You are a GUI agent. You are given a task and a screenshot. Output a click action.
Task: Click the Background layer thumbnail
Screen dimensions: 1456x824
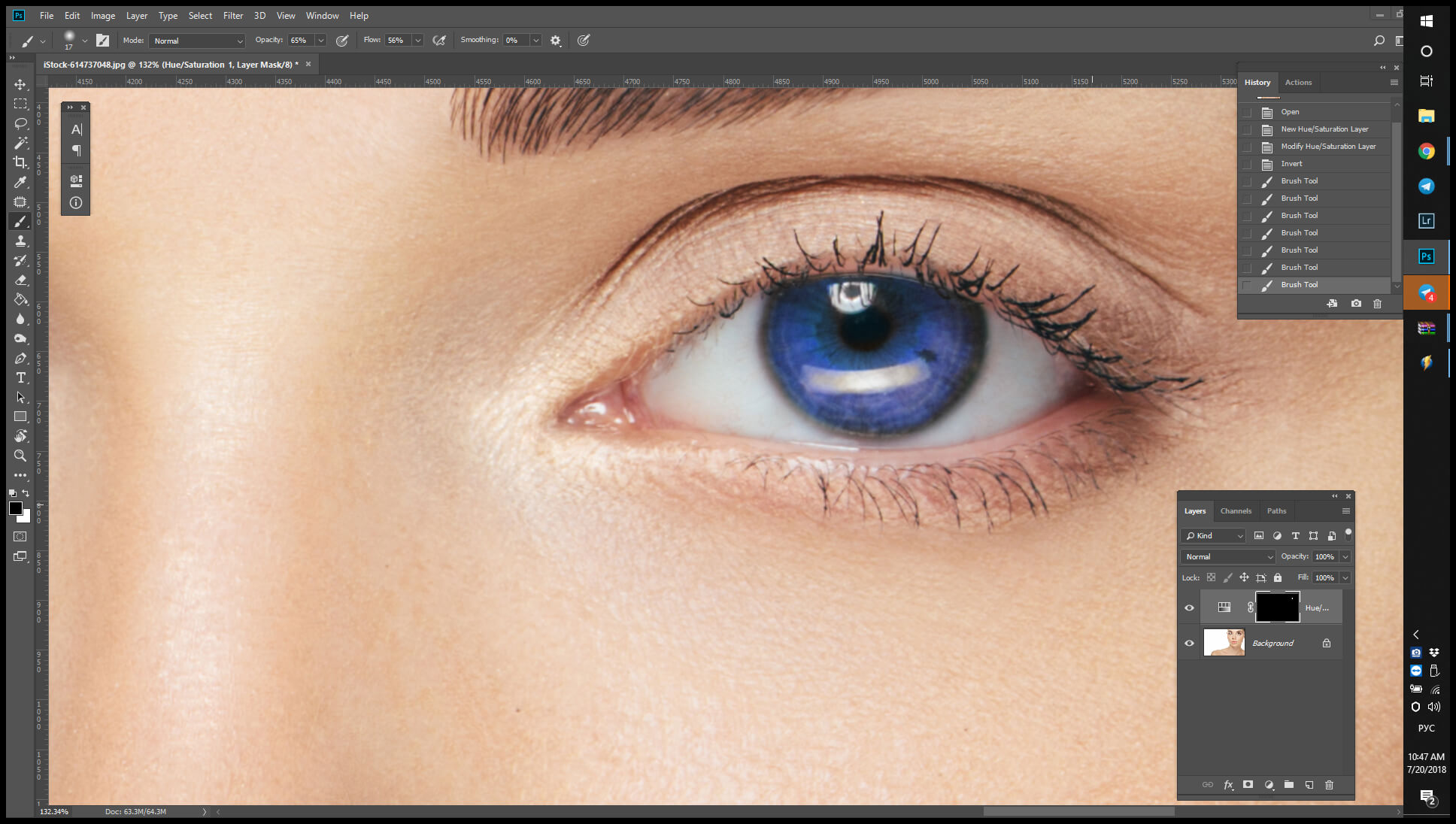[1223, 642]
